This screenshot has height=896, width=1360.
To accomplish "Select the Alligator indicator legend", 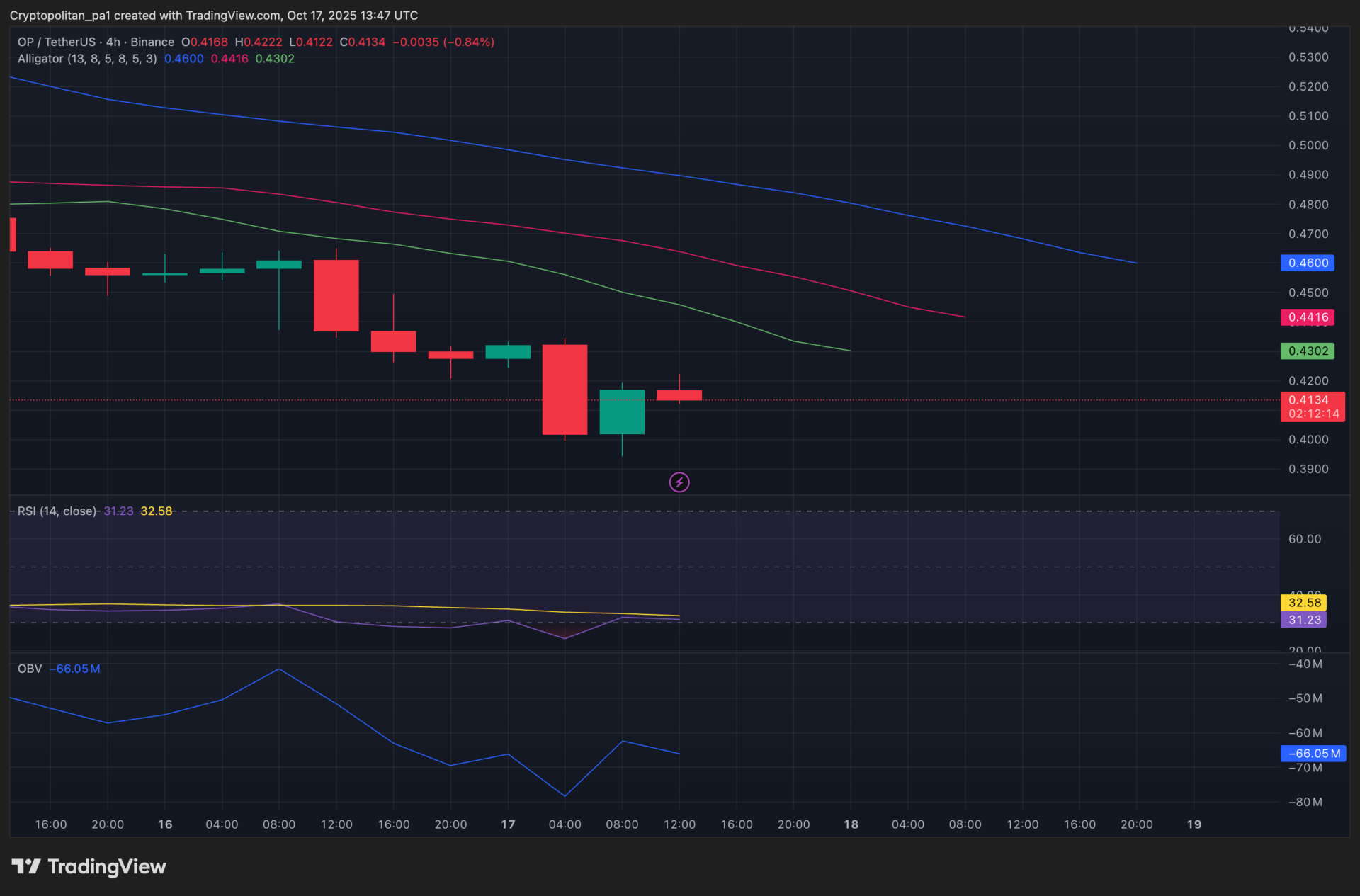I will click(86, 59).
